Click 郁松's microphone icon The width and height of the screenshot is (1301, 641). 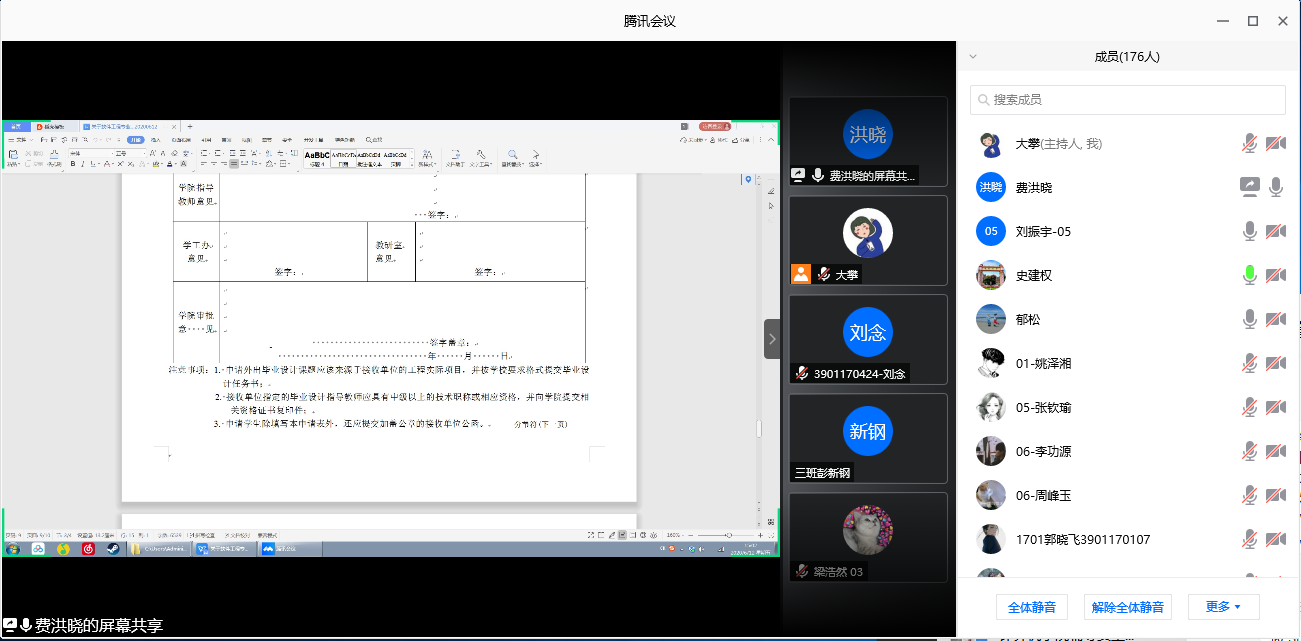click(1249, 319)
